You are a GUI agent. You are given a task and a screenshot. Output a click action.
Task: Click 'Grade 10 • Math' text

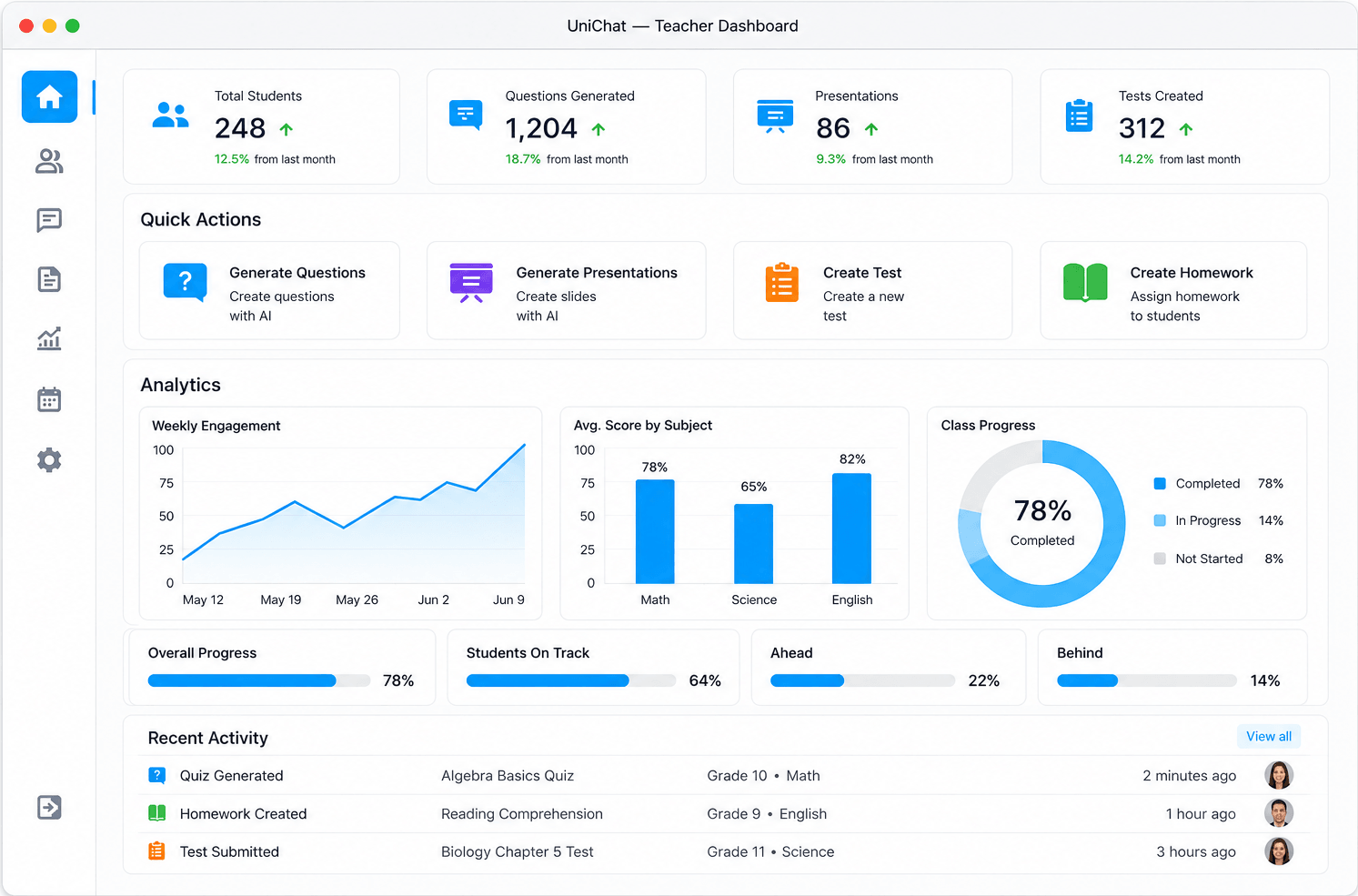tap(764, 776)
